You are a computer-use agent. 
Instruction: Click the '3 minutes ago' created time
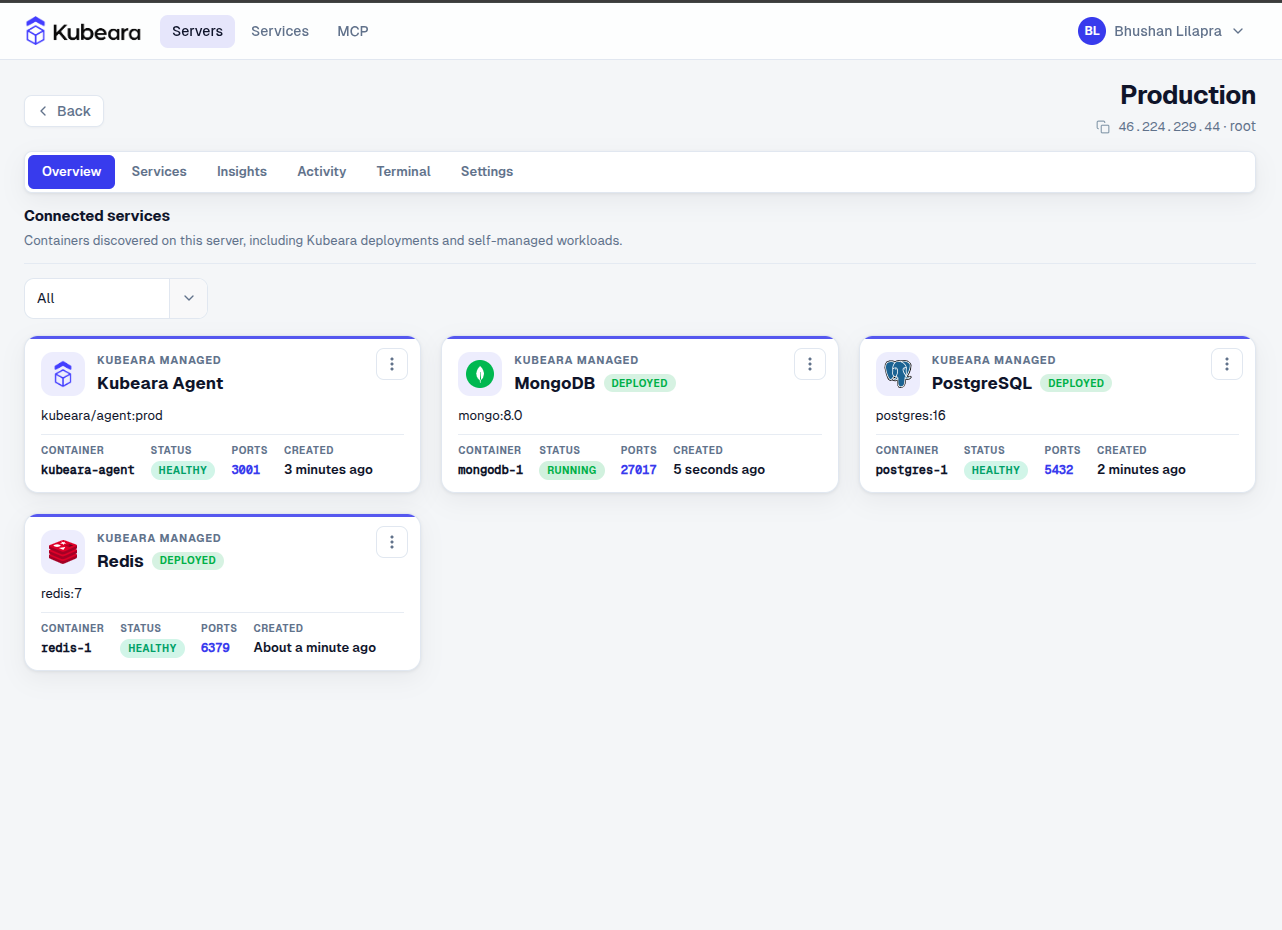coord(328,470)
